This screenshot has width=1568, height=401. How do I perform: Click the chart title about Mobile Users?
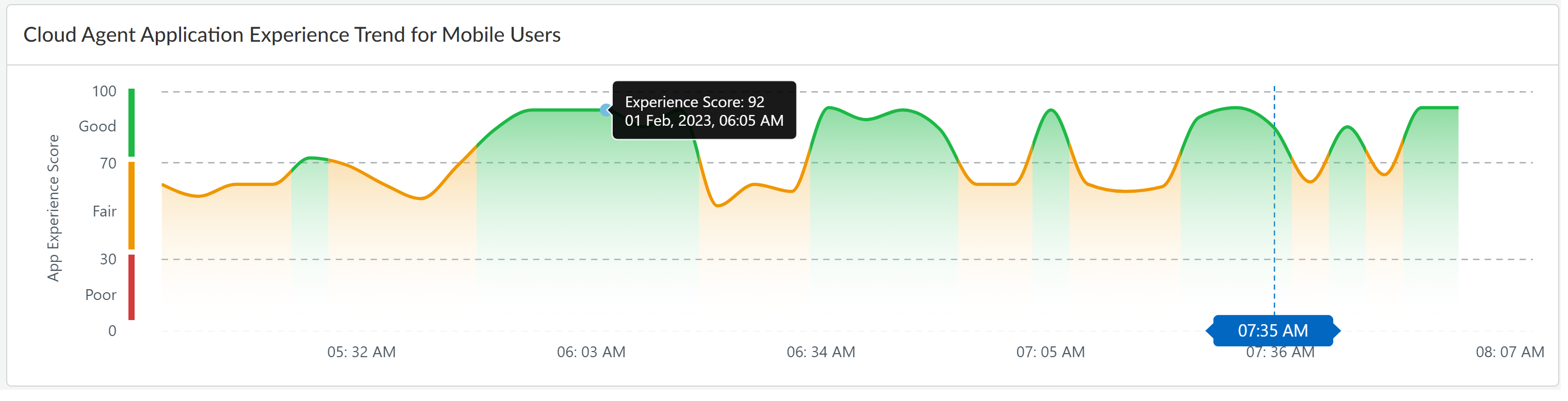click(x=292, y=35)
